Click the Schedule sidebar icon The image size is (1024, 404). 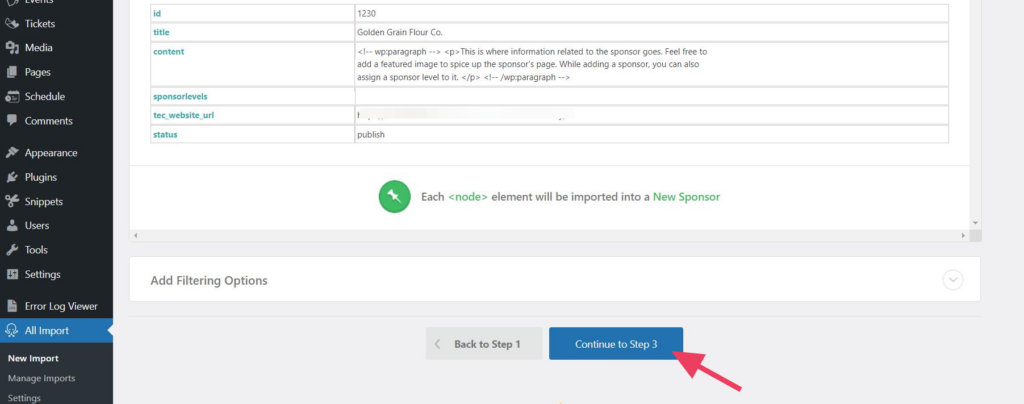pos(12,97)
